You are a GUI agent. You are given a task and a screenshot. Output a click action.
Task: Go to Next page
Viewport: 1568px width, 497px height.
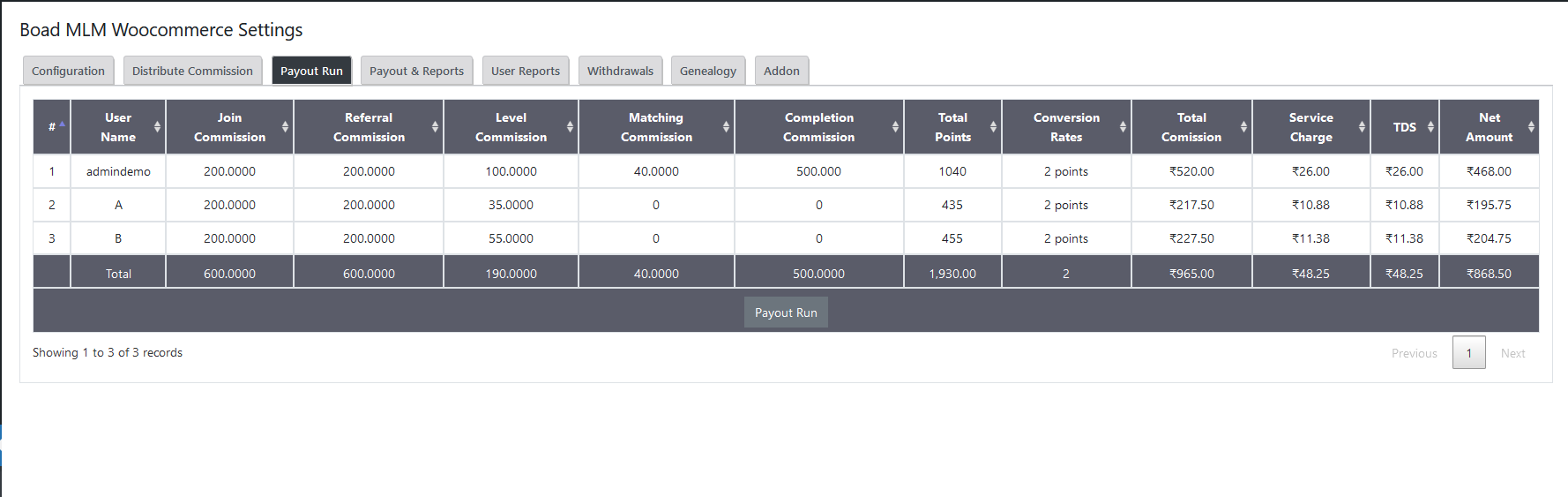click(x=1512, y=353)
